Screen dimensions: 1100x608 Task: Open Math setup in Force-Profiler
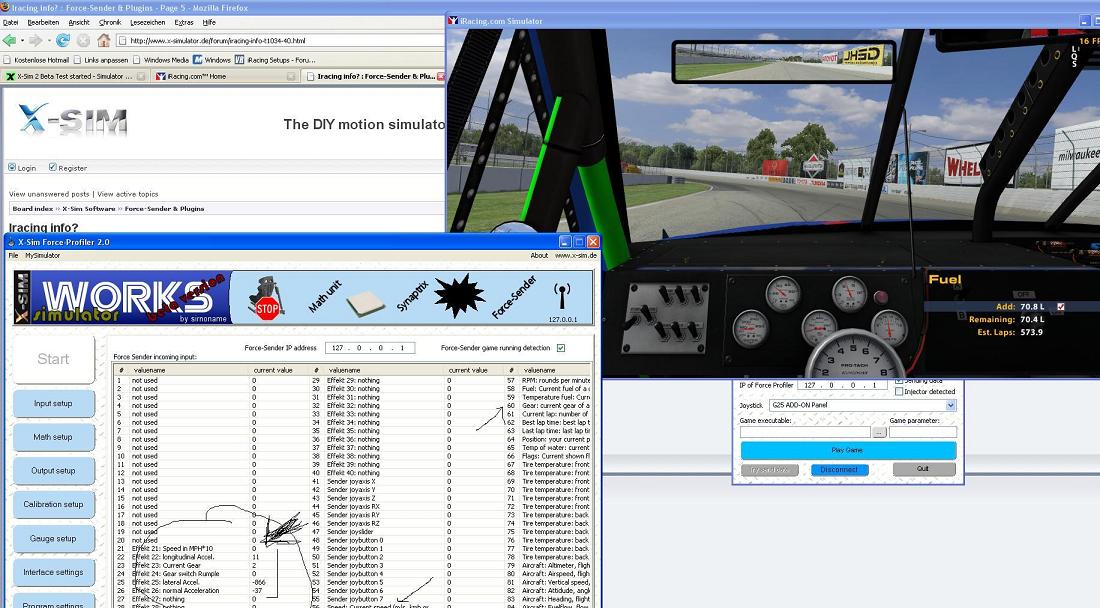(x=53, y=438)
